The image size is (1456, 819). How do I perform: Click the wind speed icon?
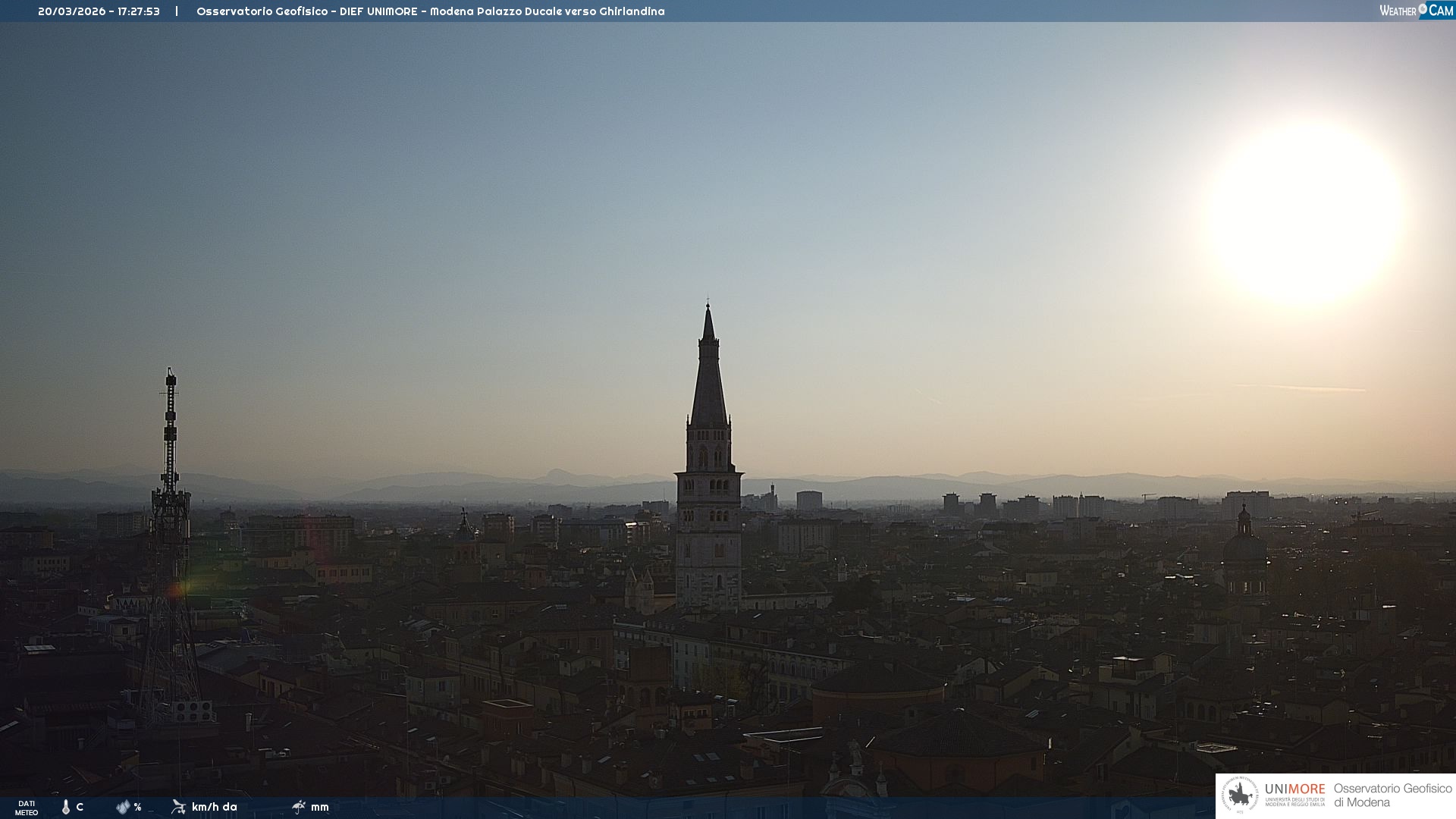(178, 807)
